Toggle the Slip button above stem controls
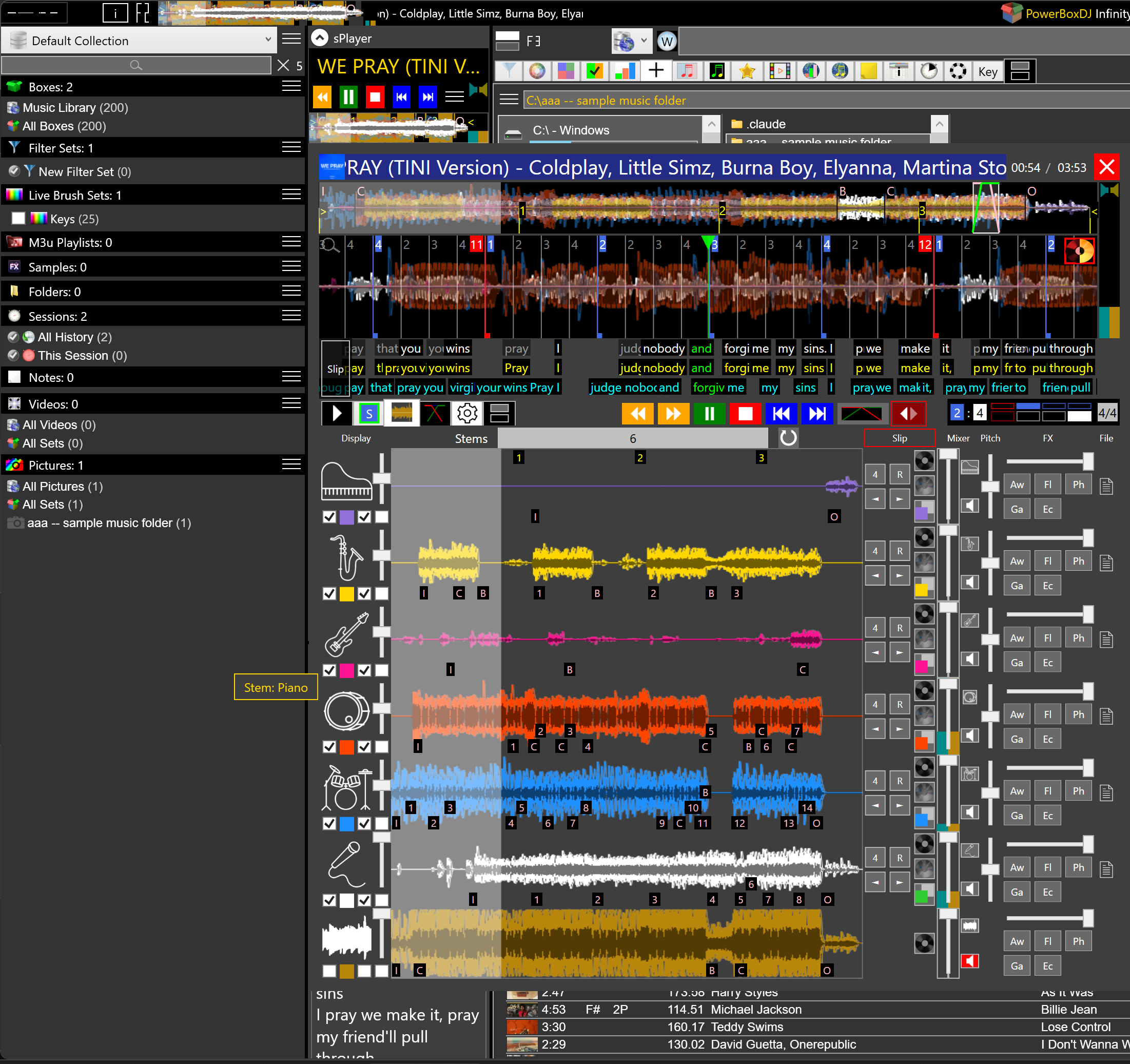 click(899, 438)
